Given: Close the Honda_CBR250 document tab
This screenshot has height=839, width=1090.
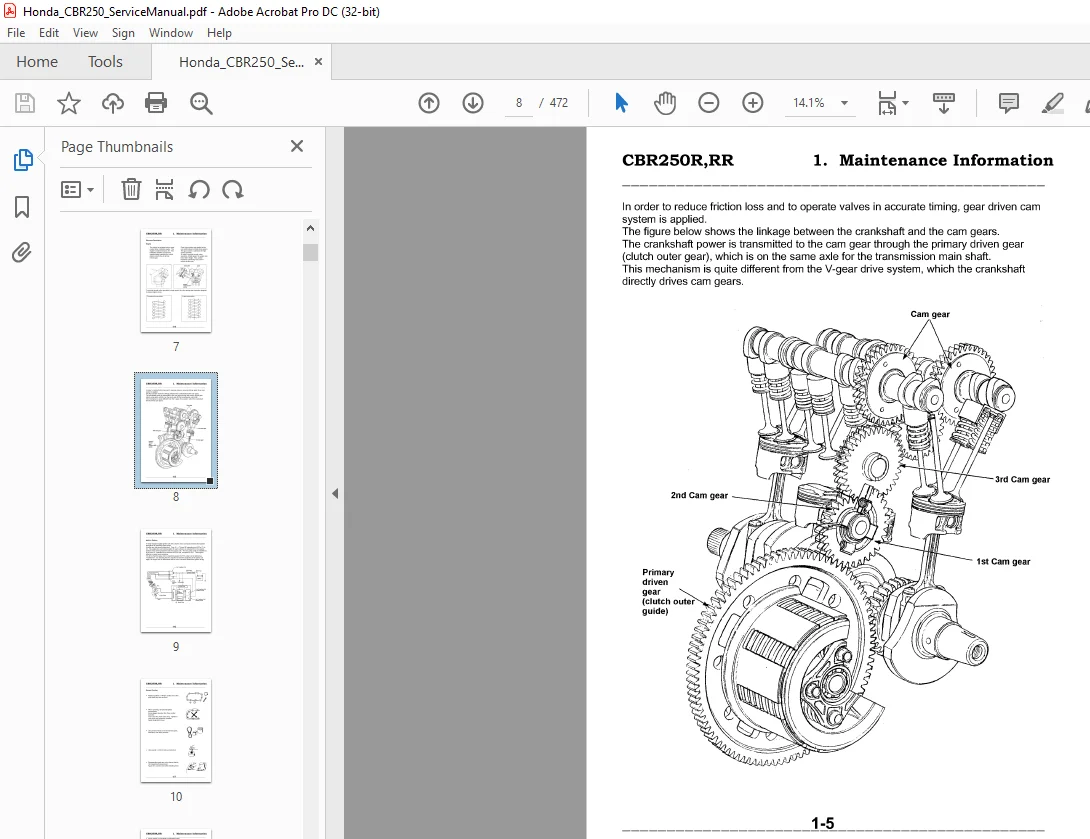Looking at the screenshot, I should pyautogui.click(x=318, y=61).
